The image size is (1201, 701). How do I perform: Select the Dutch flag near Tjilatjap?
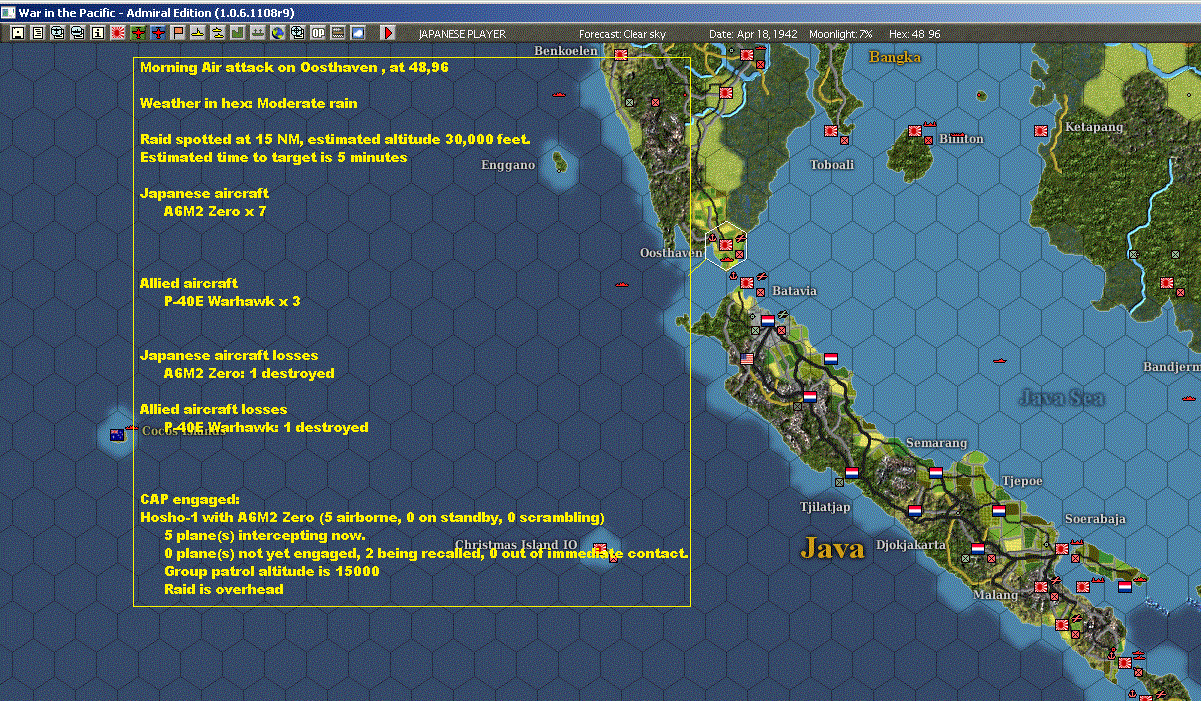pyautogui.click(x=852, y=472)
